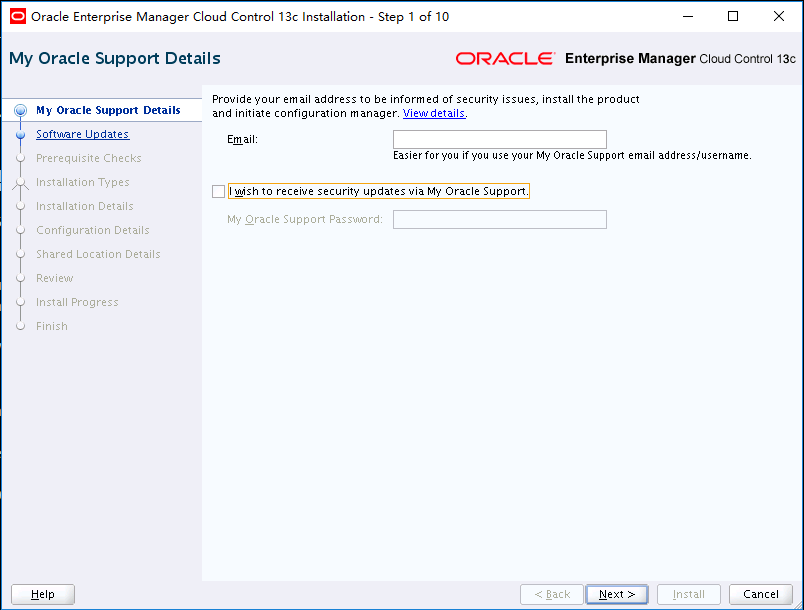Cancel the installation
Screen dimensions: 804x610
coord(761,594)
